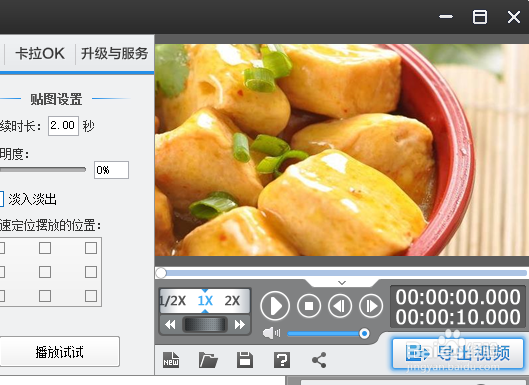Click the jog wheel between arrows
This screenshot has height=385, width=529.
click(205, 325)
